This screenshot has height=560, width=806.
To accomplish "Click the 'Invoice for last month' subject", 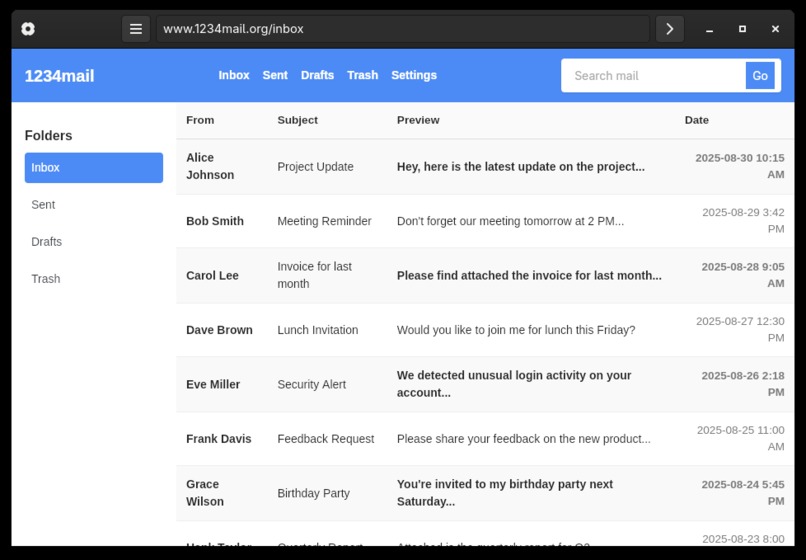I will [x=315, y=275].
